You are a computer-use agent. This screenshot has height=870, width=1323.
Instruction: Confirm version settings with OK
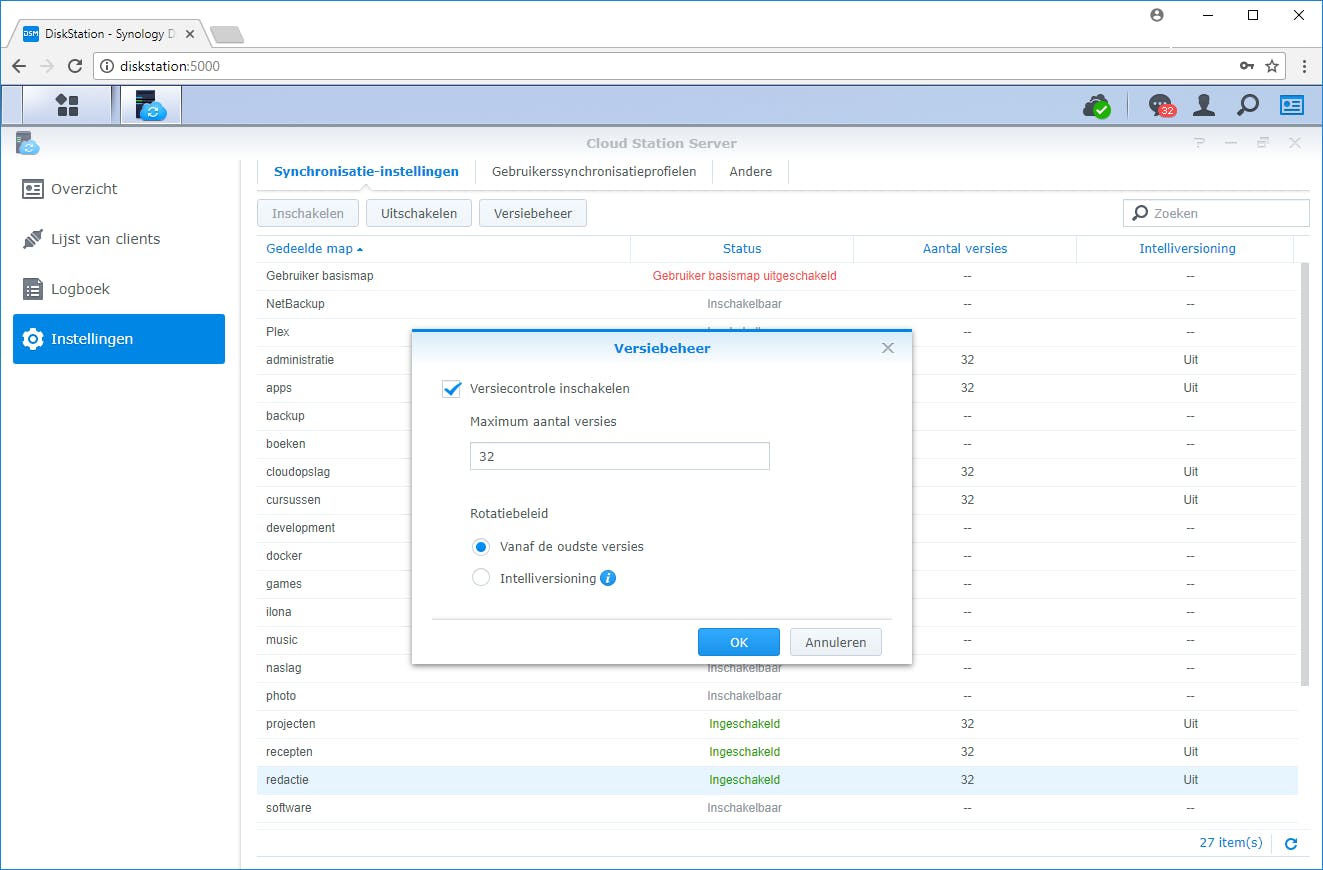738,642
